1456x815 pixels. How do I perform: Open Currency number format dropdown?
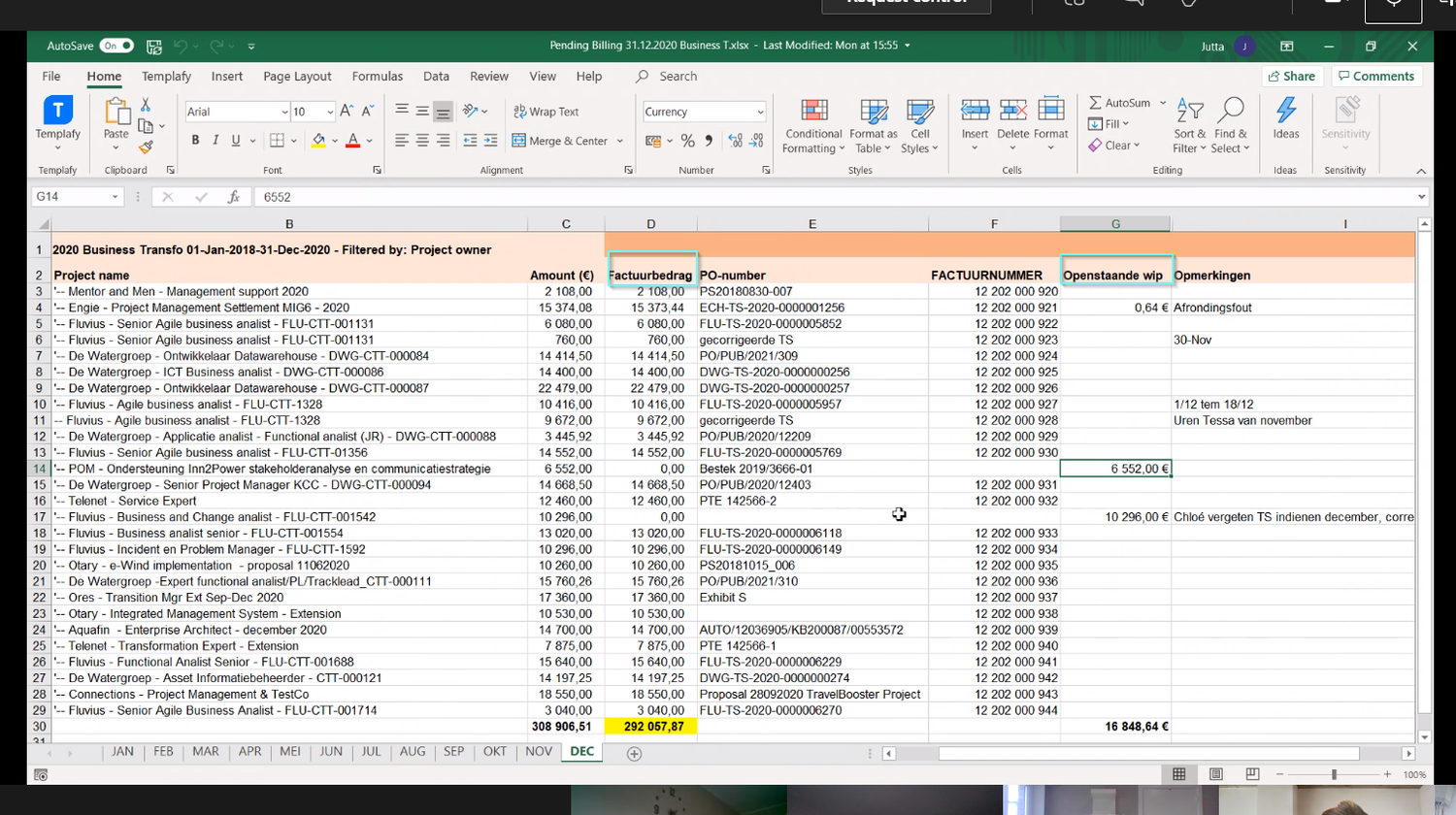click(x=760, y=113)
